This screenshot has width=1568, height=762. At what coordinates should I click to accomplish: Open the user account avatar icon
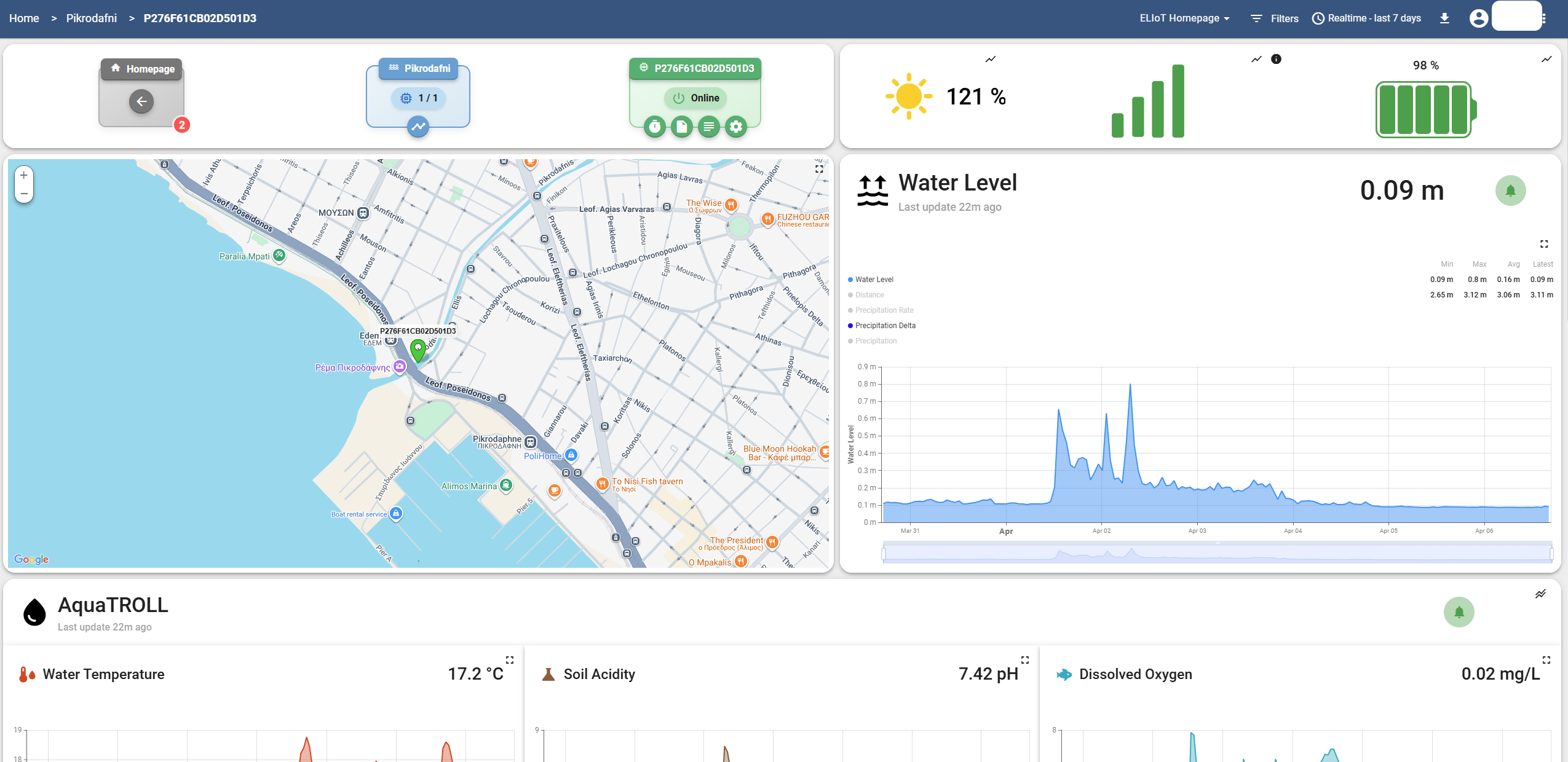1478,18
